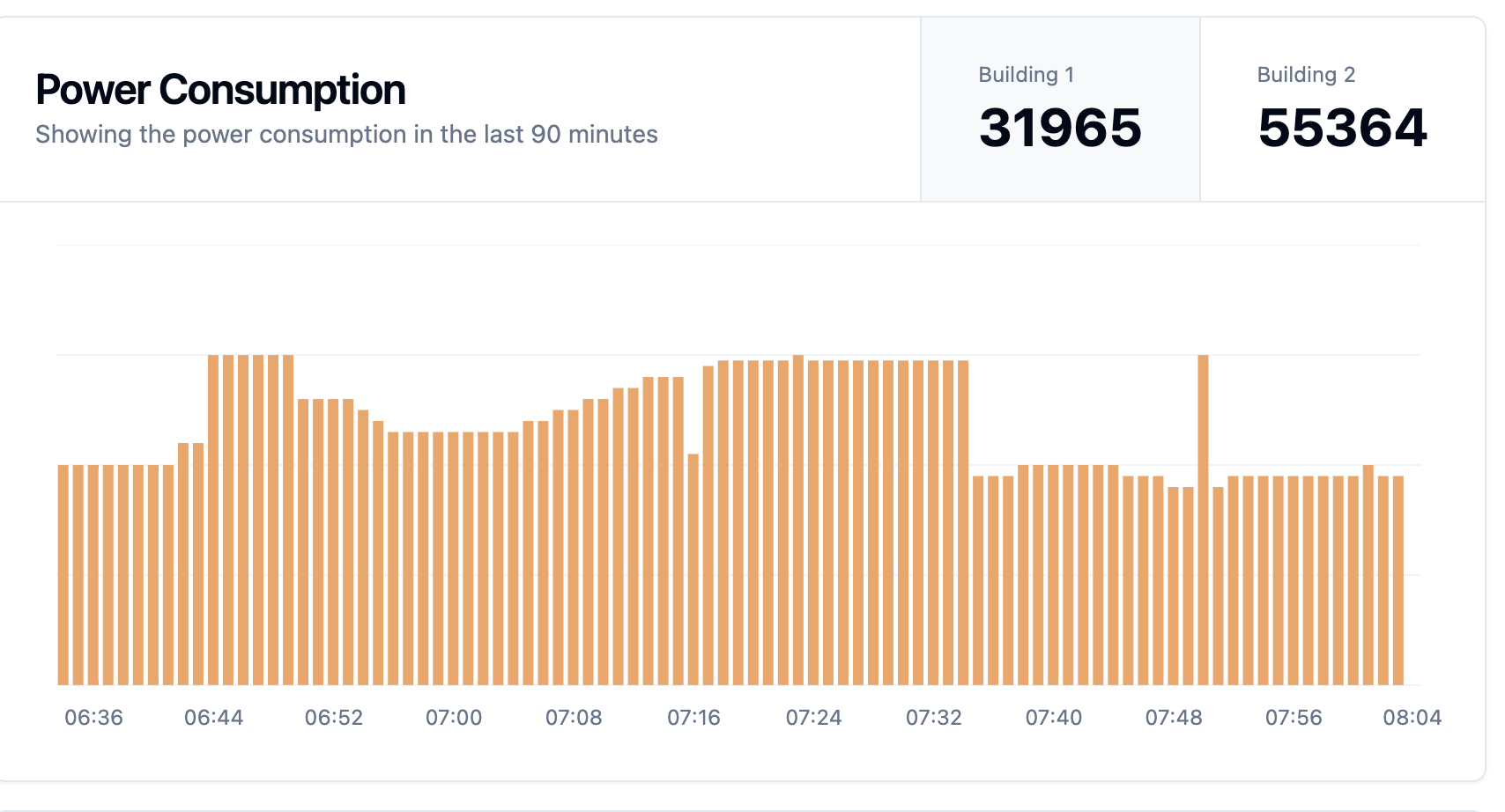Click the 08:04 axis label
Viewport: 1505px width, 812px height.
click(x=1412, y=718)
